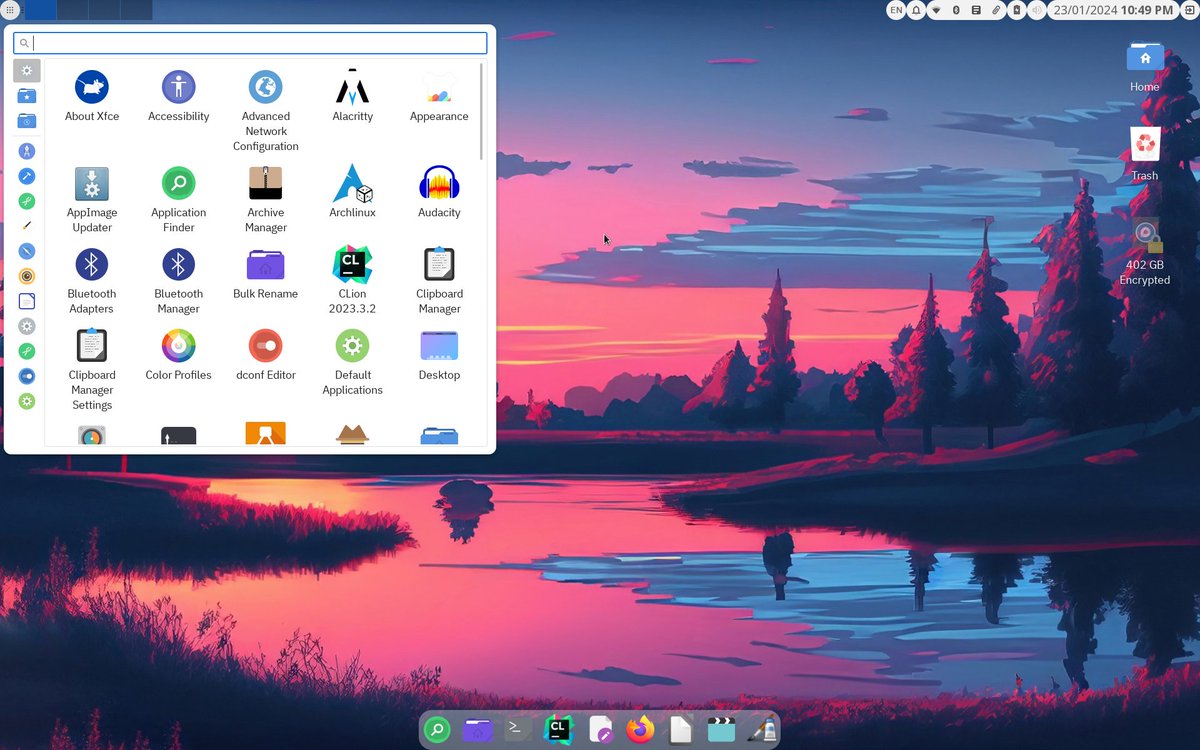This screenshot has width=1200, height=750.
Task: Select the Favorites folder-star category
Action: point(27,96)
